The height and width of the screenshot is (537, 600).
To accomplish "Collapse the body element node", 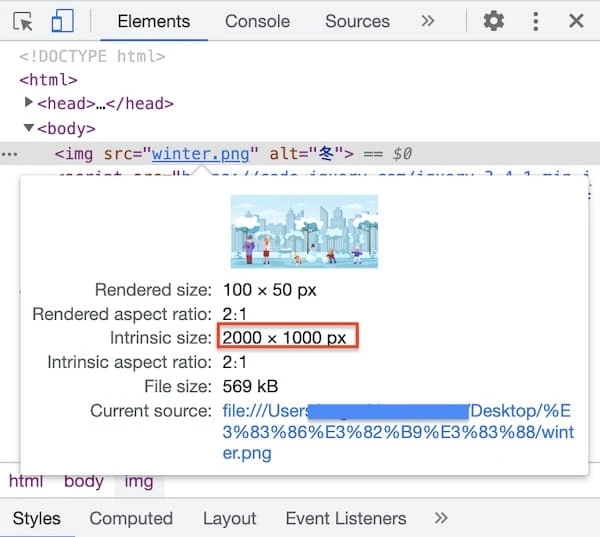I will click(x=28, y=127).
